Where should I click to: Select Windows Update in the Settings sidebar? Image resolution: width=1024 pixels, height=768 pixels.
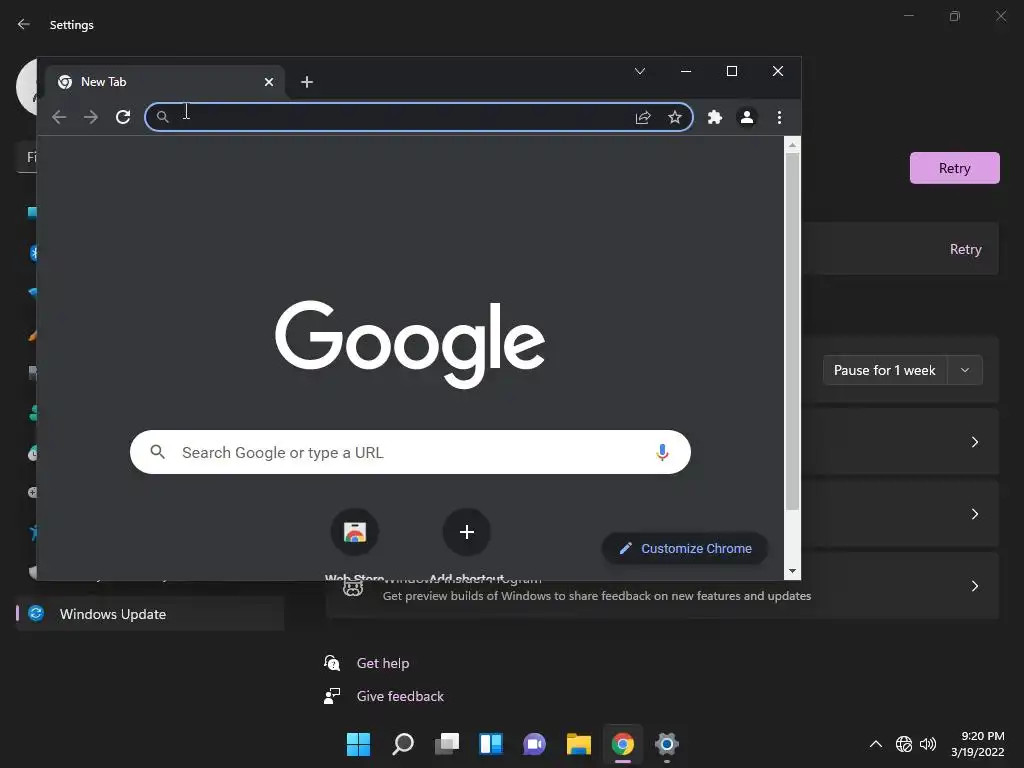pos(150,614)
